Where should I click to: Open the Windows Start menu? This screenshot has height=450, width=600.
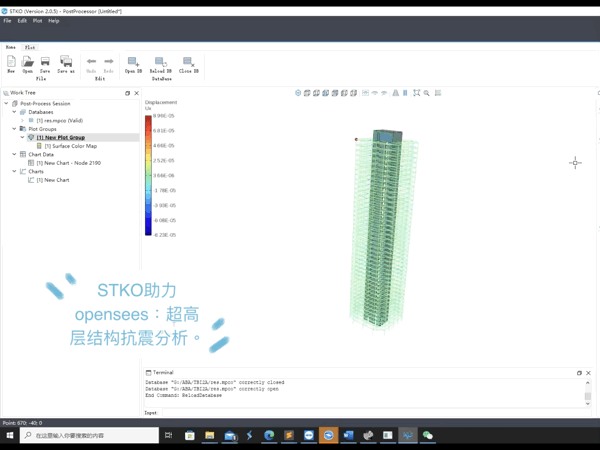tap(10, 435)
